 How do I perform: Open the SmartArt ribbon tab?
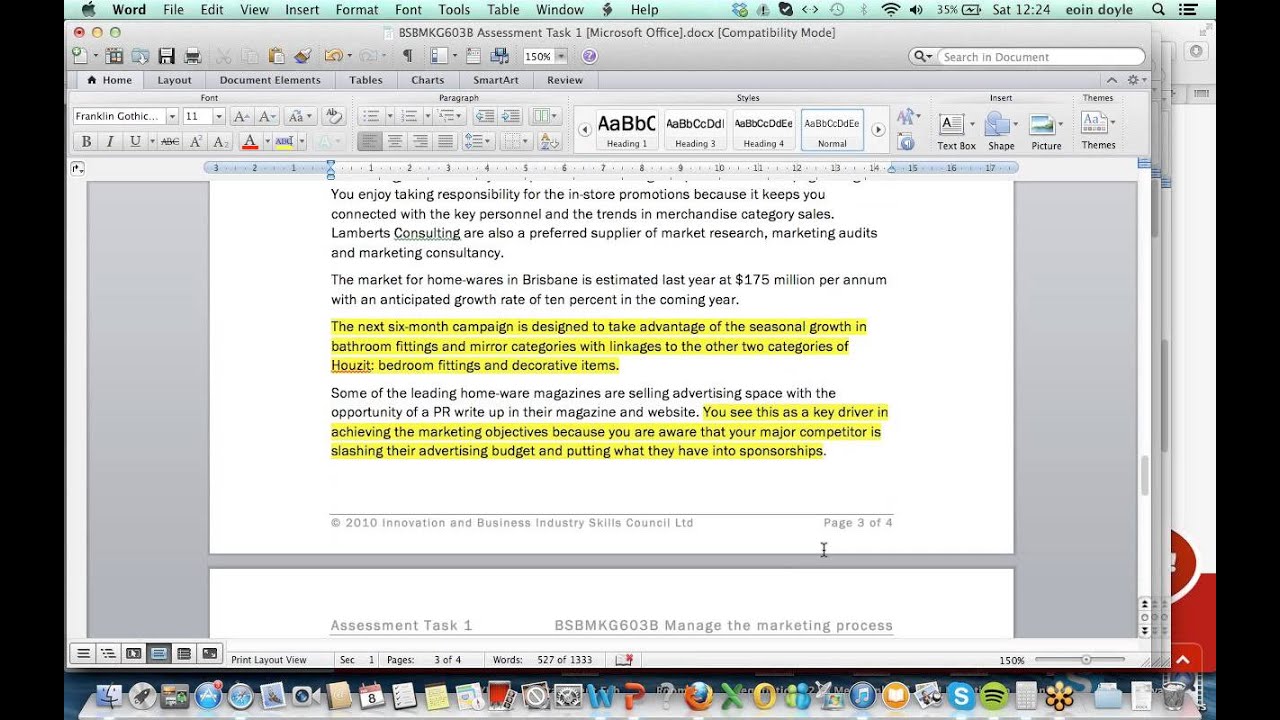pos(496,80)
